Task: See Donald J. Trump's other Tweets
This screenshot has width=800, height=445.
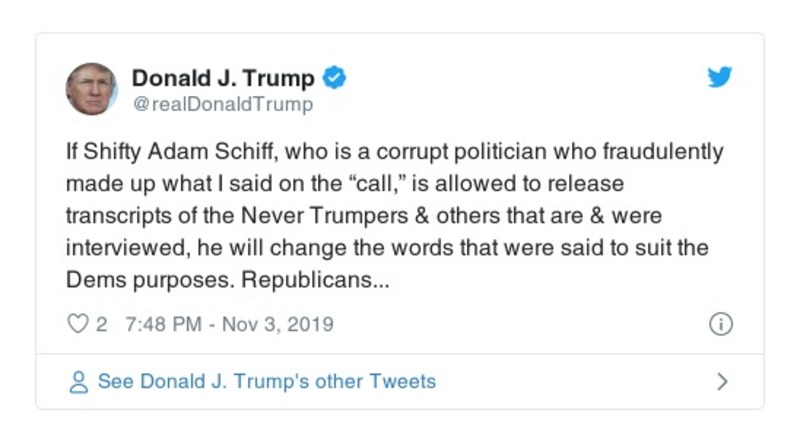Action: [266, 382]
